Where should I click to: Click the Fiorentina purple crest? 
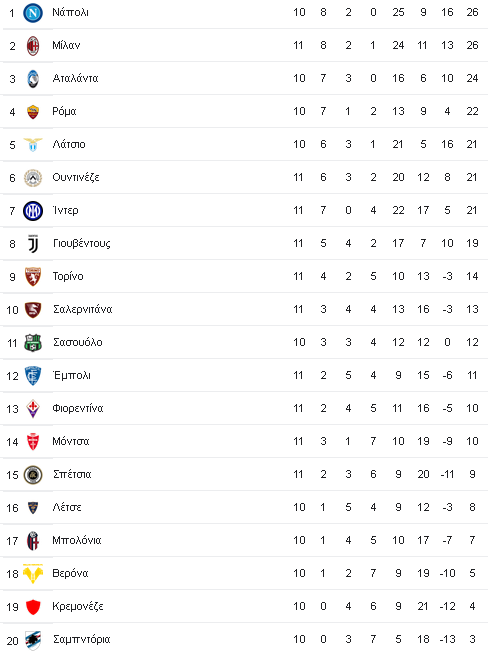tap(33, 408)
